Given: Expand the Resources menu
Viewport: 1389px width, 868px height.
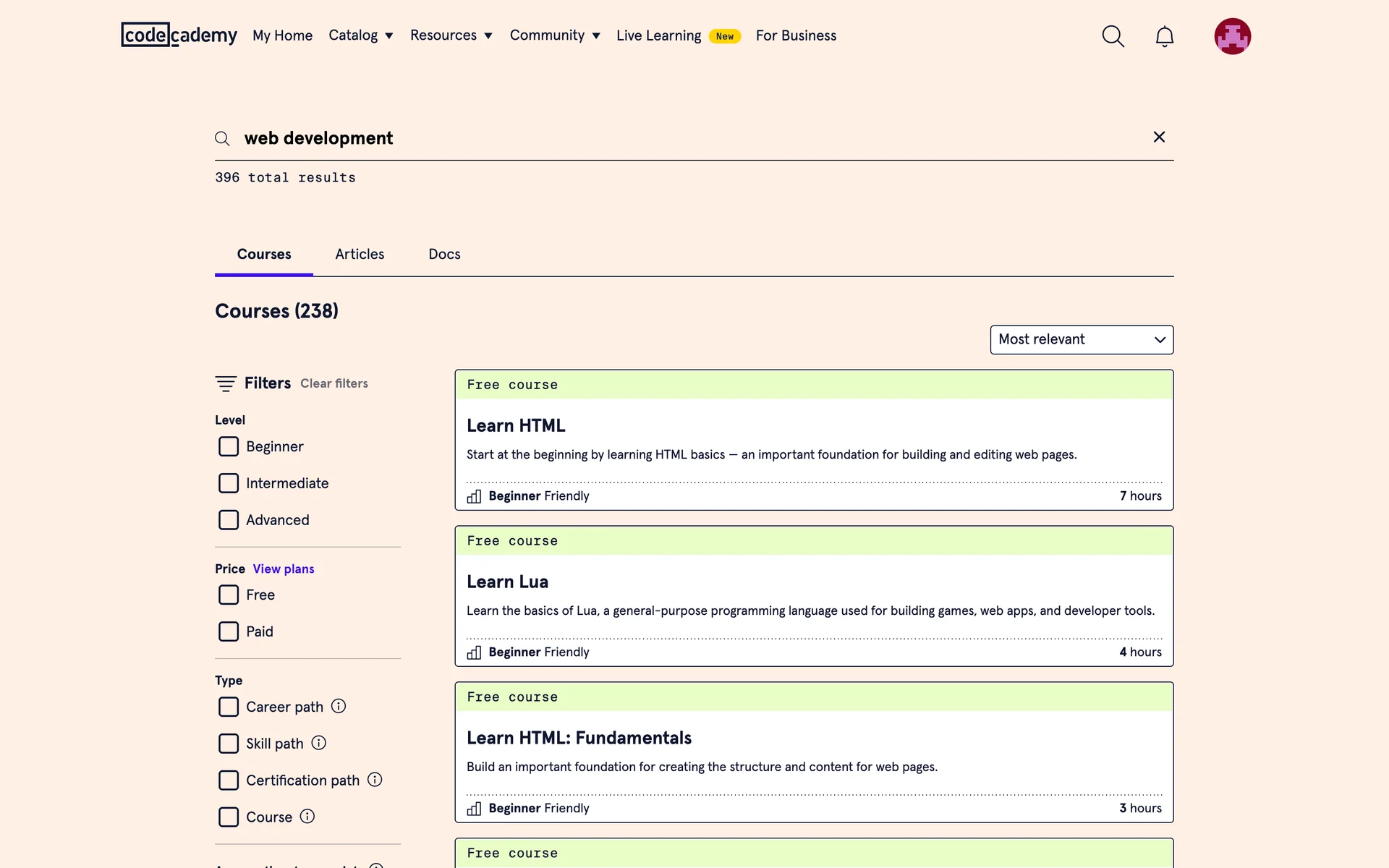Looking at the screenshot, I should pyautogui.click(x=451, y=35).
